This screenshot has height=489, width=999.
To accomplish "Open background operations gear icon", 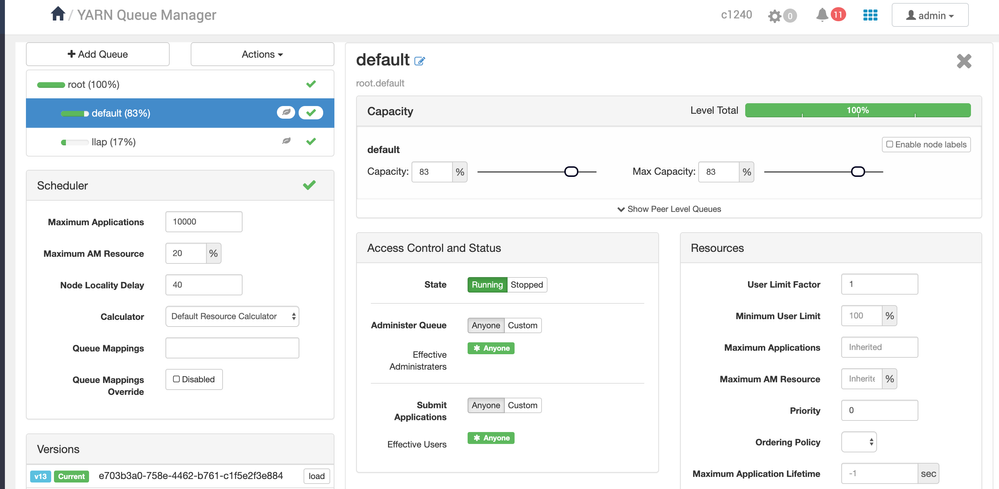I will [775, 16].
